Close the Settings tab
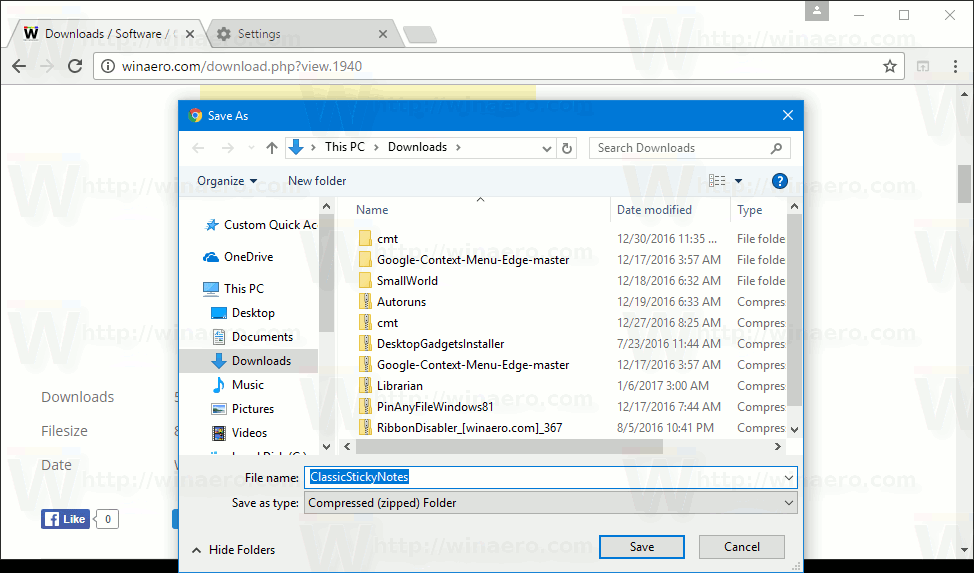 [x=383, y=34]
